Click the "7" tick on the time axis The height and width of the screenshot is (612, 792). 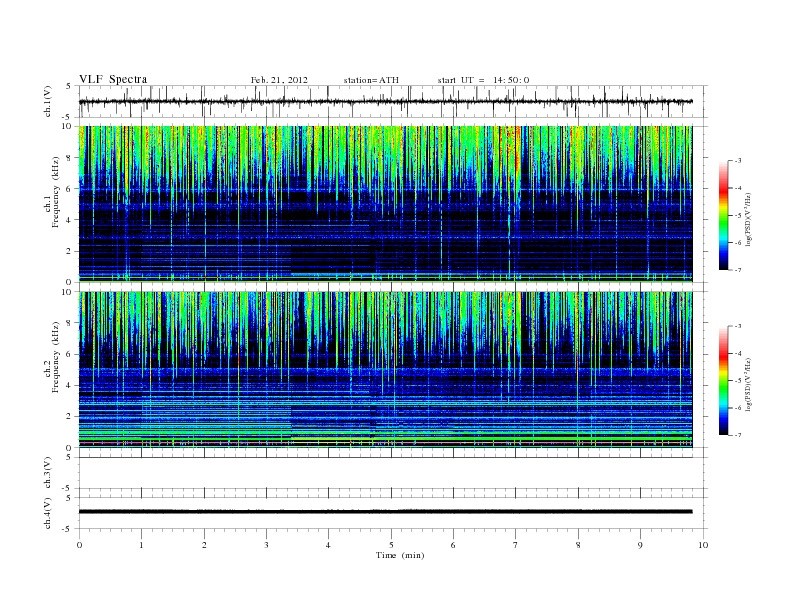click(x=516, y=545)
